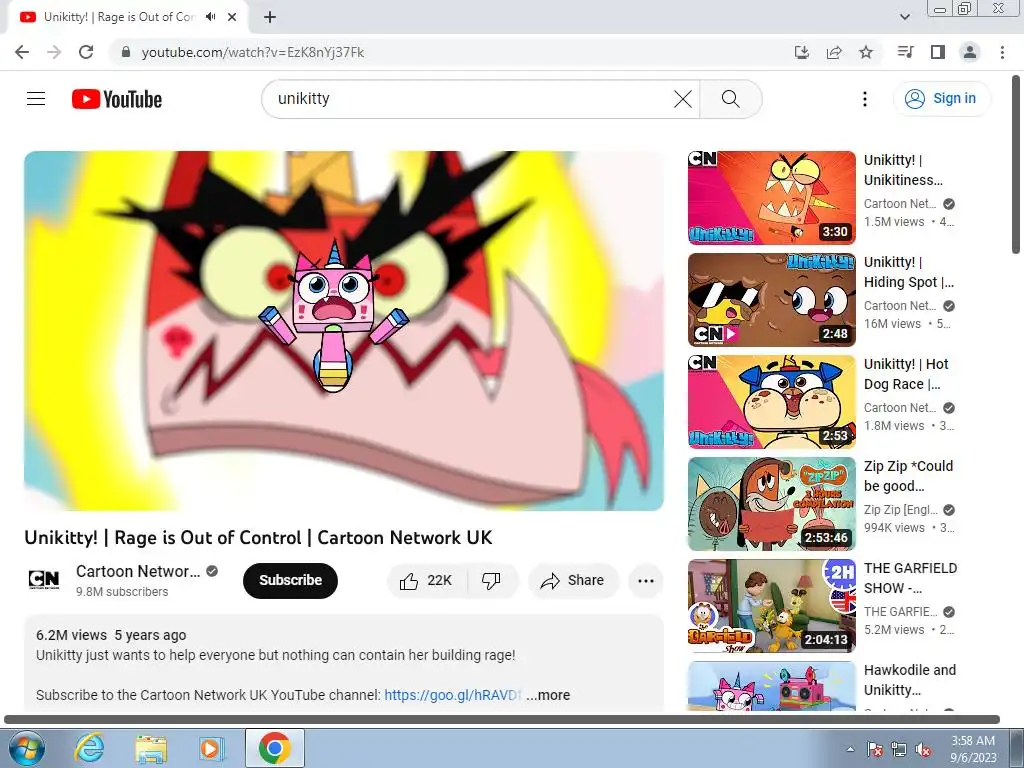Open a new tab with plus
The image size is (1024, 768).
click(270, 18)
